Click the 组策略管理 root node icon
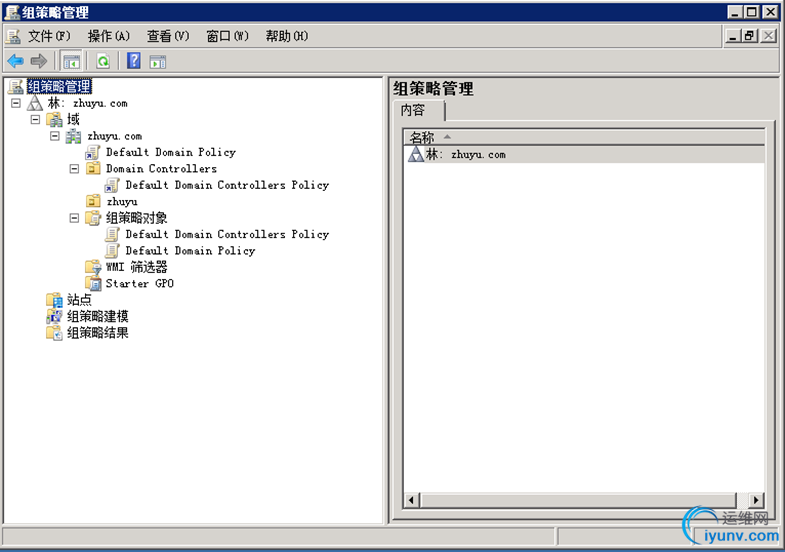 click(16, 87)
